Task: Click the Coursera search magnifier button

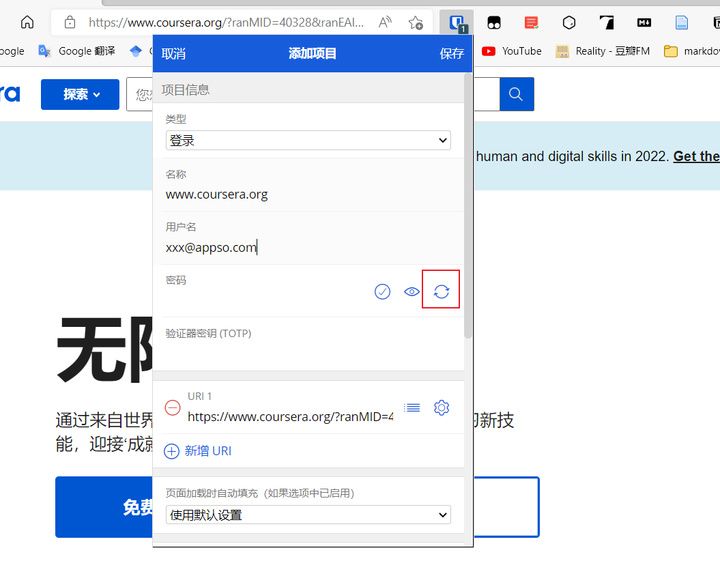Action: [x=516, y=94]
